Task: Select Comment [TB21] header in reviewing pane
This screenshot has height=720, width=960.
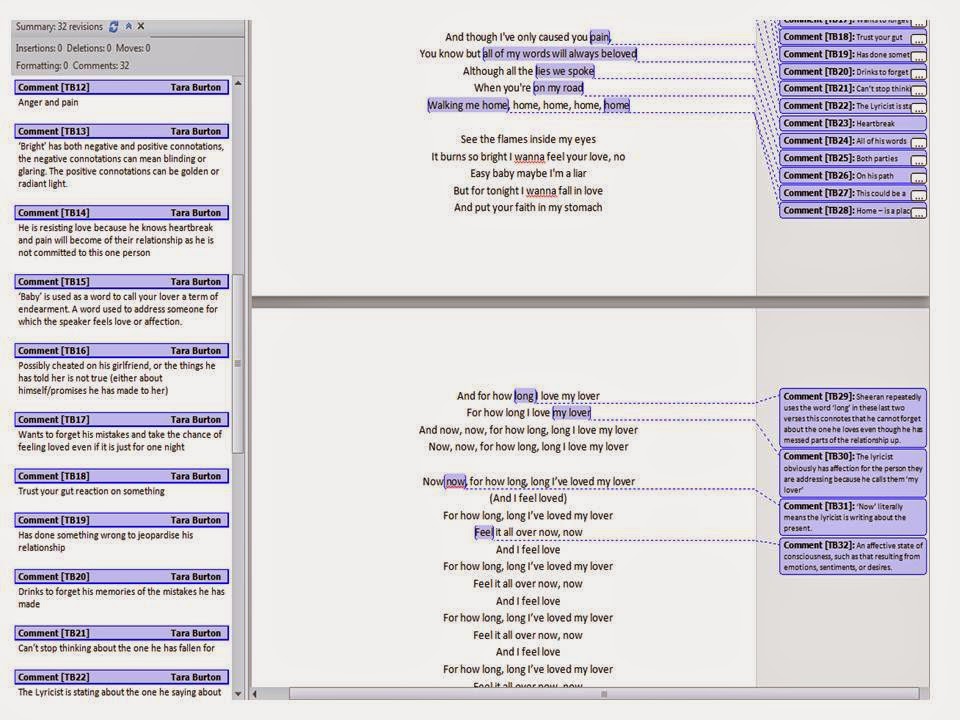Action: [x=121, y=633]
